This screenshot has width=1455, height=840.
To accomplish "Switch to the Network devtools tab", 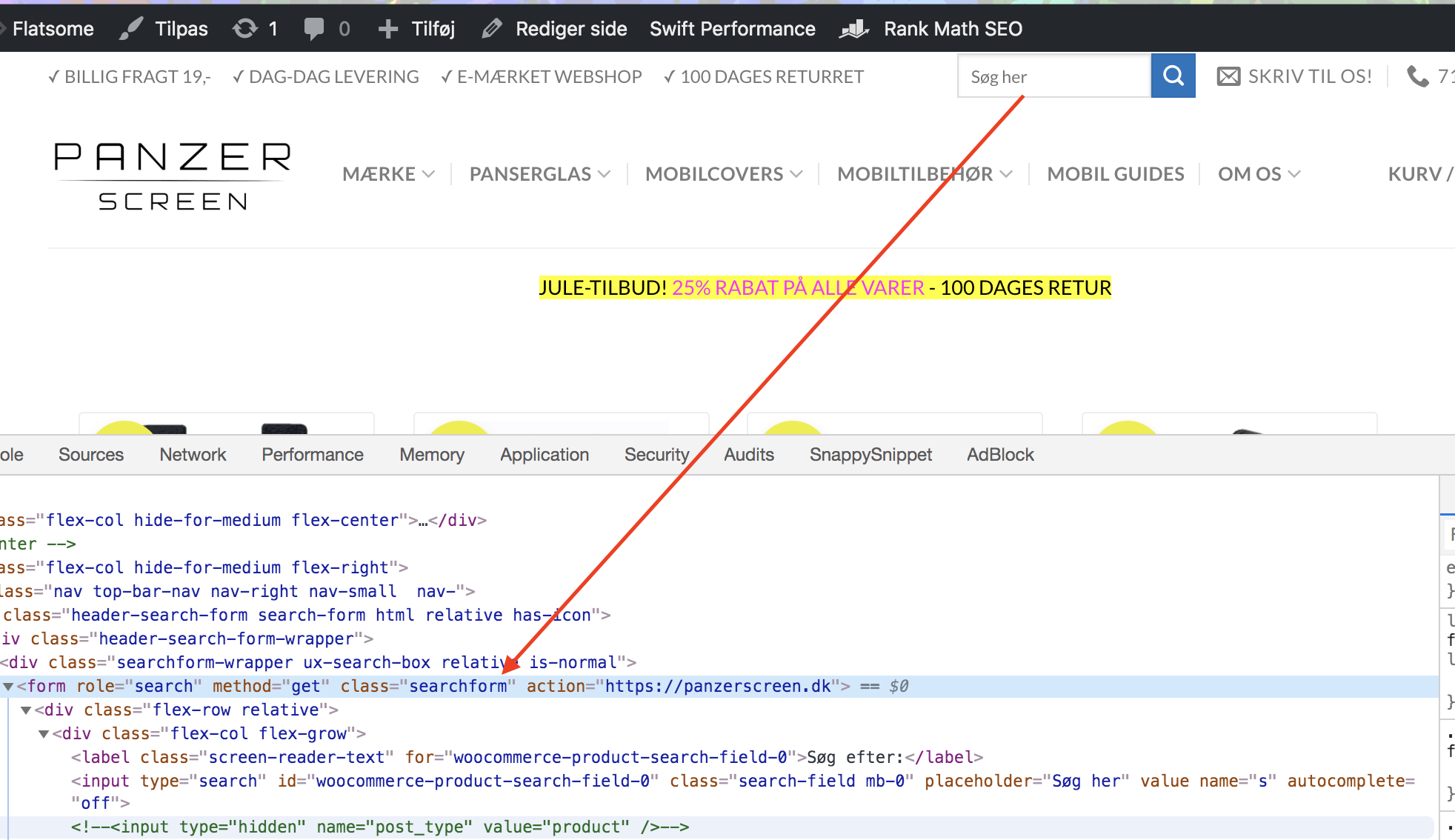I will [x=193, y=455].
